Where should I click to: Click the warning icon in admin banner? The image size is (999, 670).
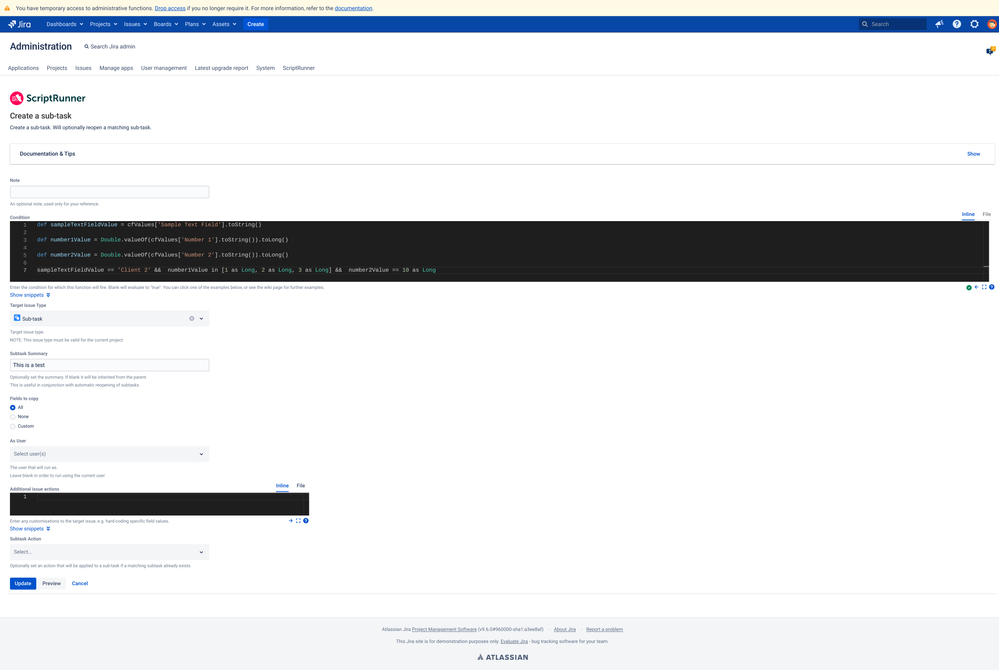click(7, 8)
